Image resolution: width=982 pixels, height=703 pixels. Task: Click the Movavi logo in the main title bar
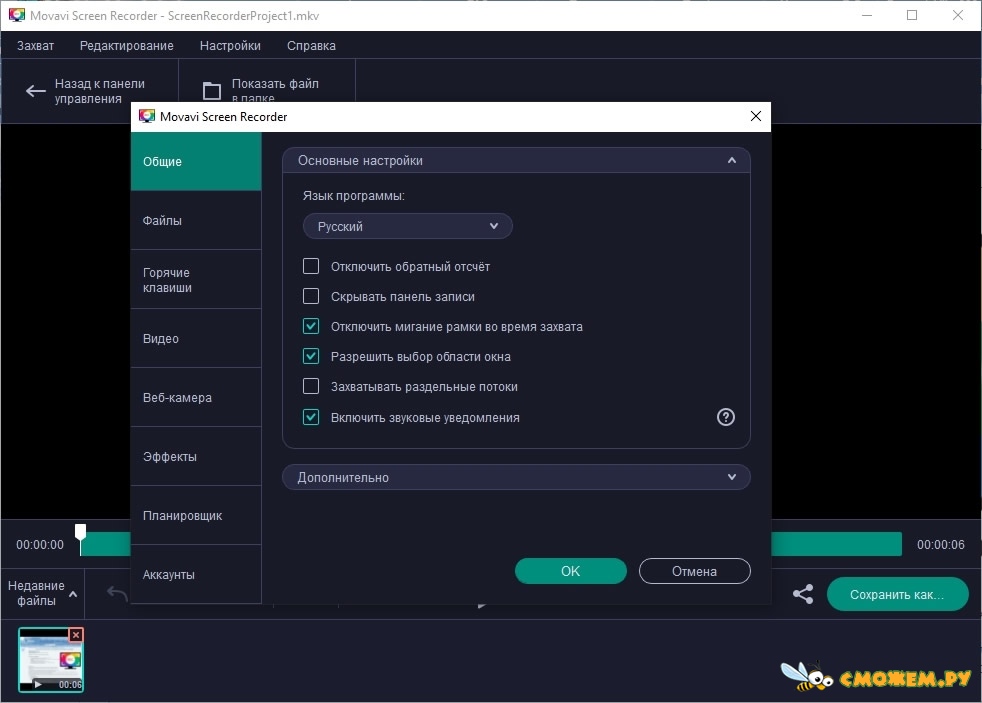(16, 15)
